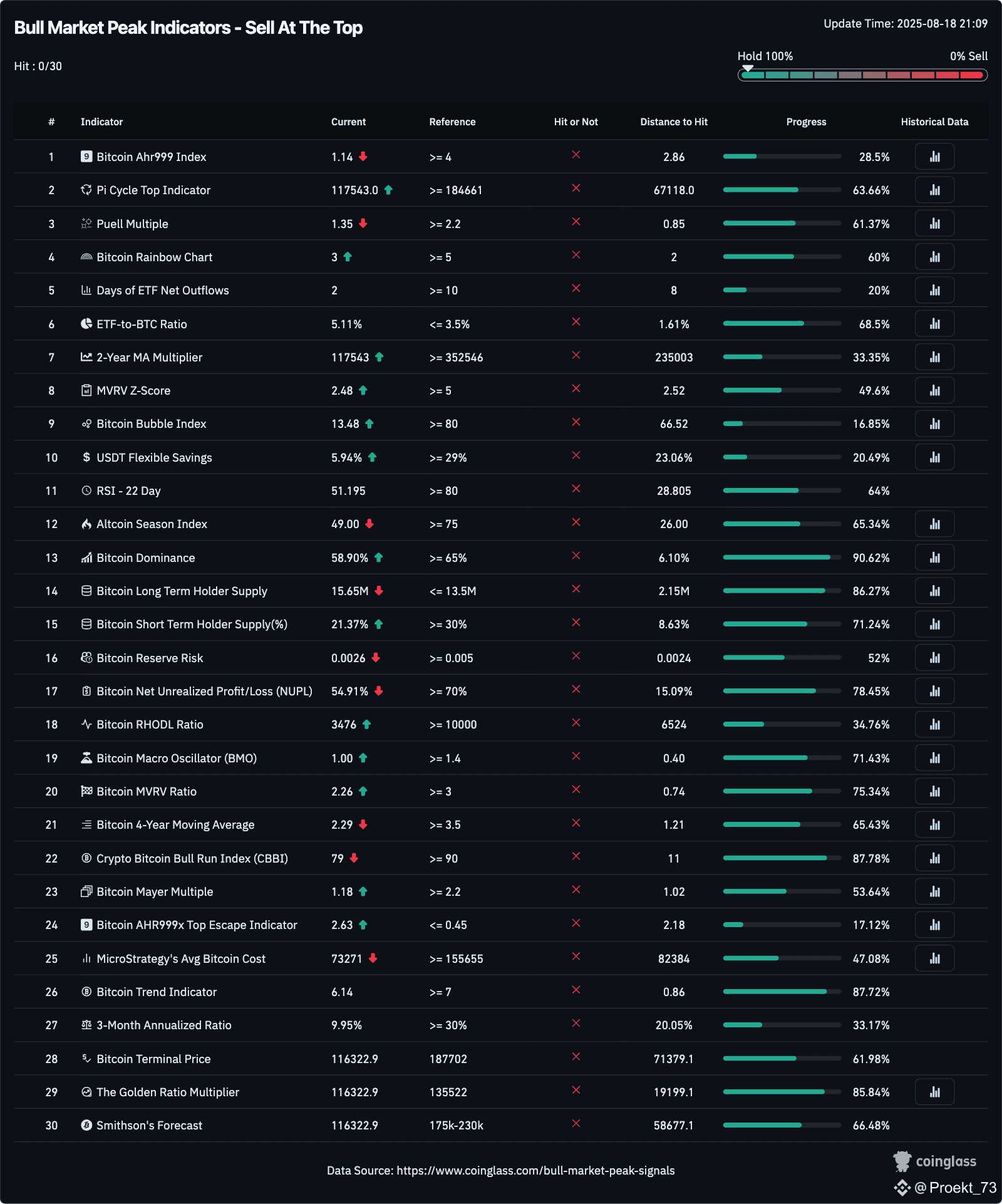Image resolution: width=1002 pixels, height=1204 pixels.
Task: Select the dollar icon for USDT Flexible Savings
Action: [x=87, y=457]
